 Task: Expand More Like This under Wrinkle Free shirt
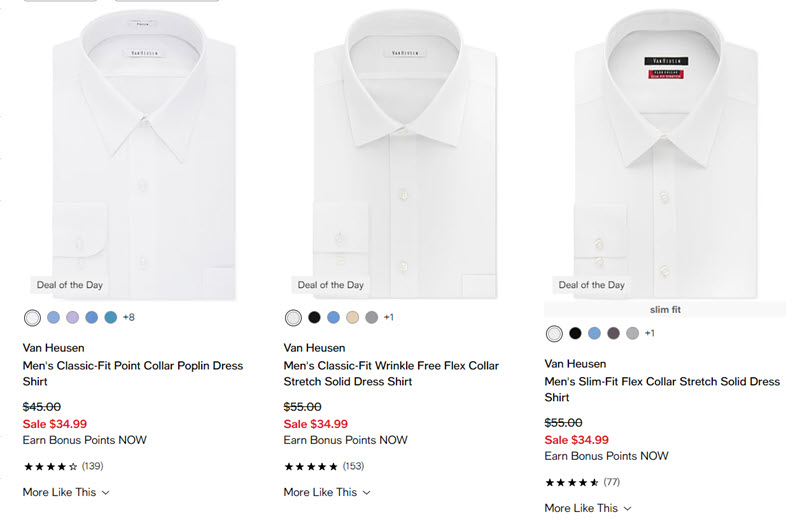pyautogui.click(x=327, y=492)
